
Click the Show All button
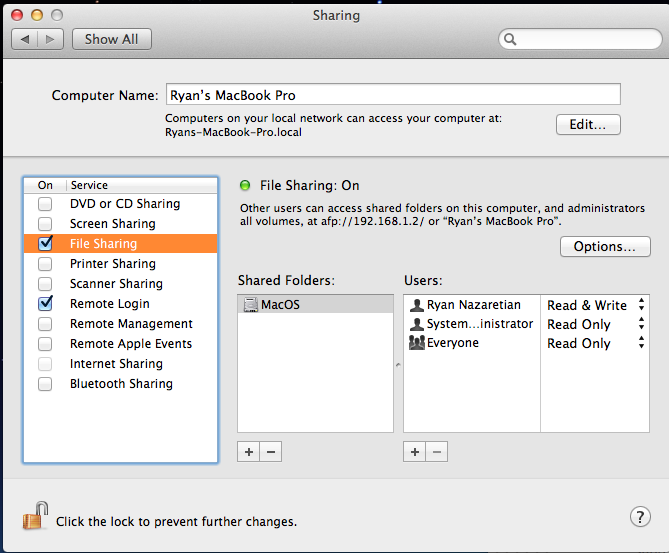click(112, 39)
